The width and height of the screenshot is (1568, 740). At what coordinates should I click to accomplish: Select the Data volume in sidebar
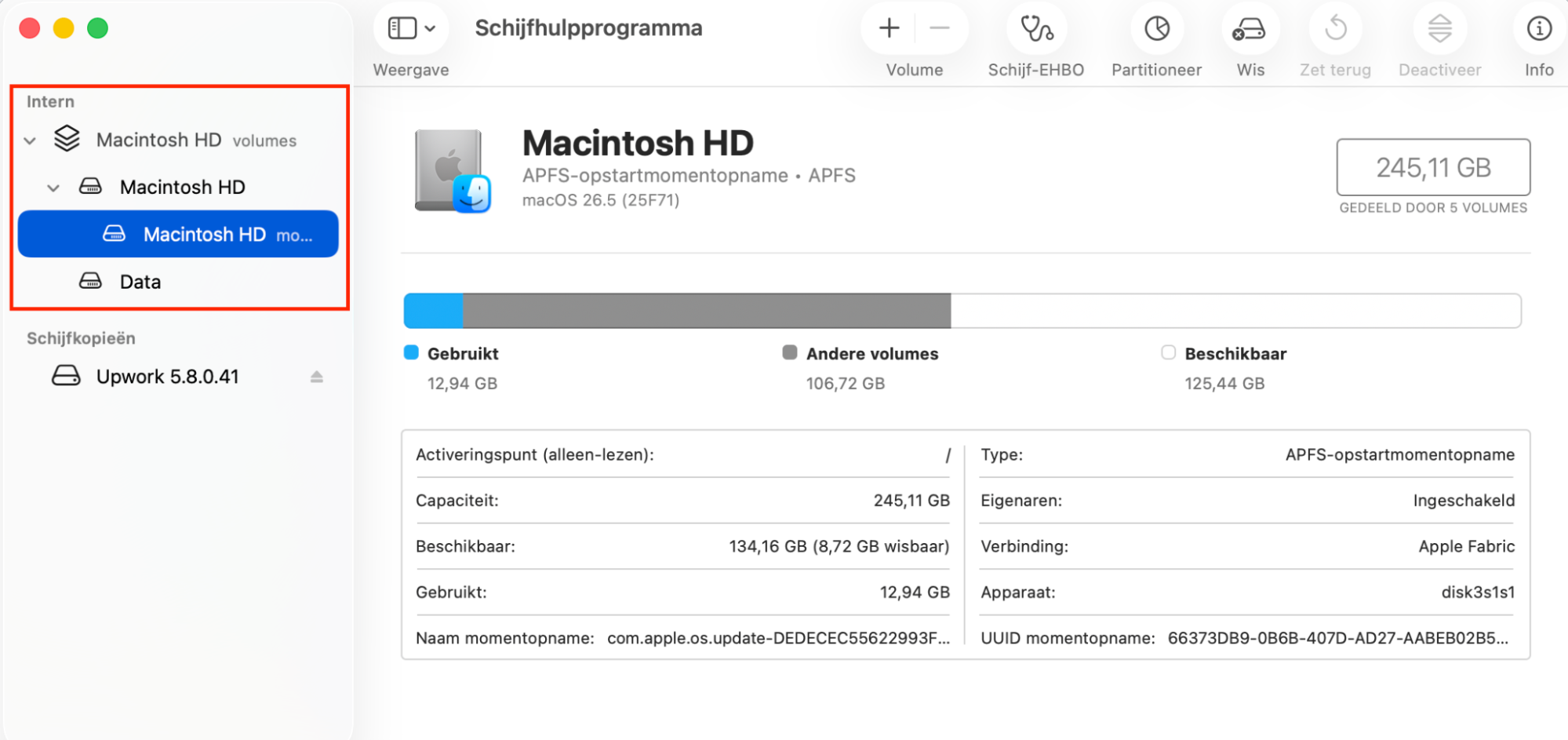point(178,281)
